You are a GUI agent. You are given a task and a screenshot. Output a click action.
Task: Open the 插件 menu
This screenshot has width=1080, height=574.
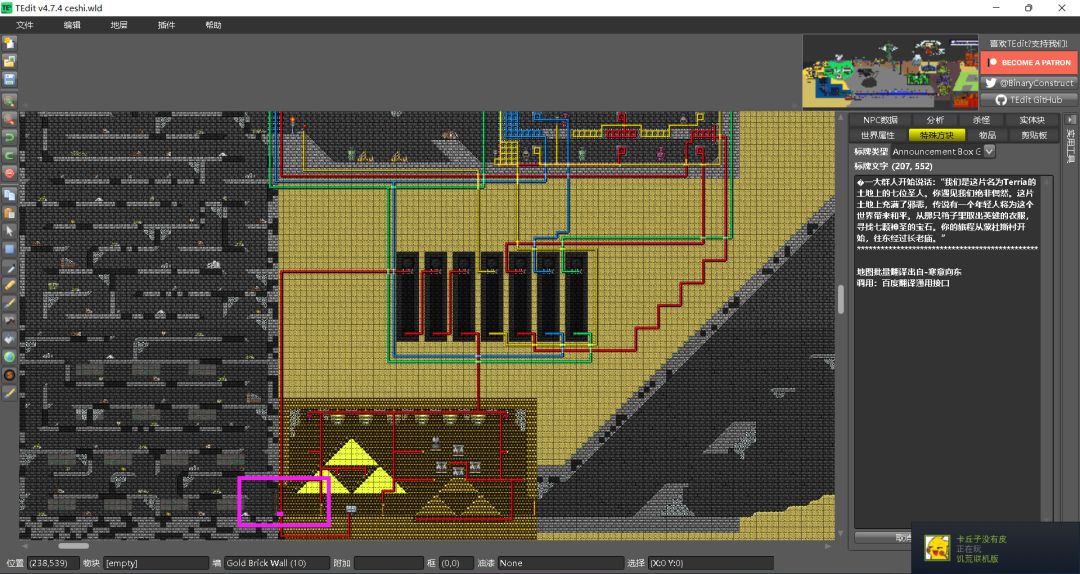pyautogui.click(x=166, y=25)
